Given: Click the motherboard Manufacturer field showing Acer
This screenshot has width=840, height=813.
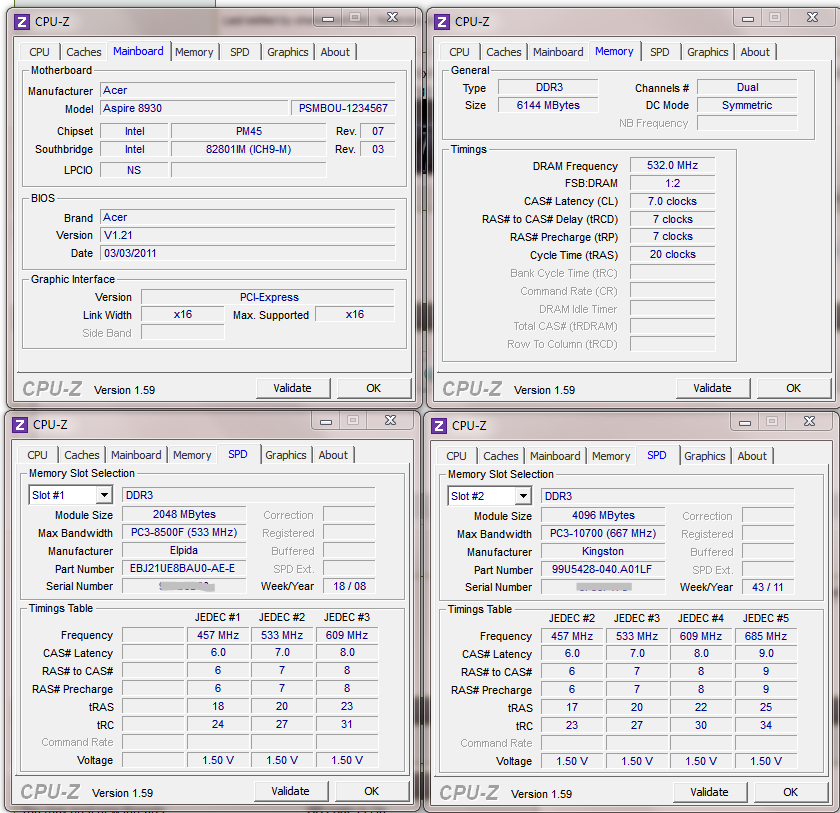Looking at the screenshot, I should click(x=248, y=90).
